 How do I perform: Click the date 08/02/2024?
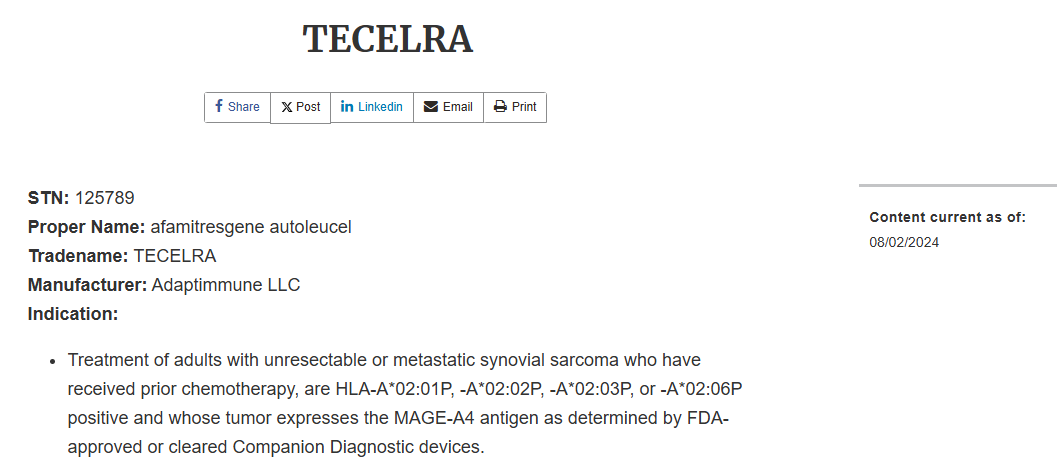pos(904,242)
